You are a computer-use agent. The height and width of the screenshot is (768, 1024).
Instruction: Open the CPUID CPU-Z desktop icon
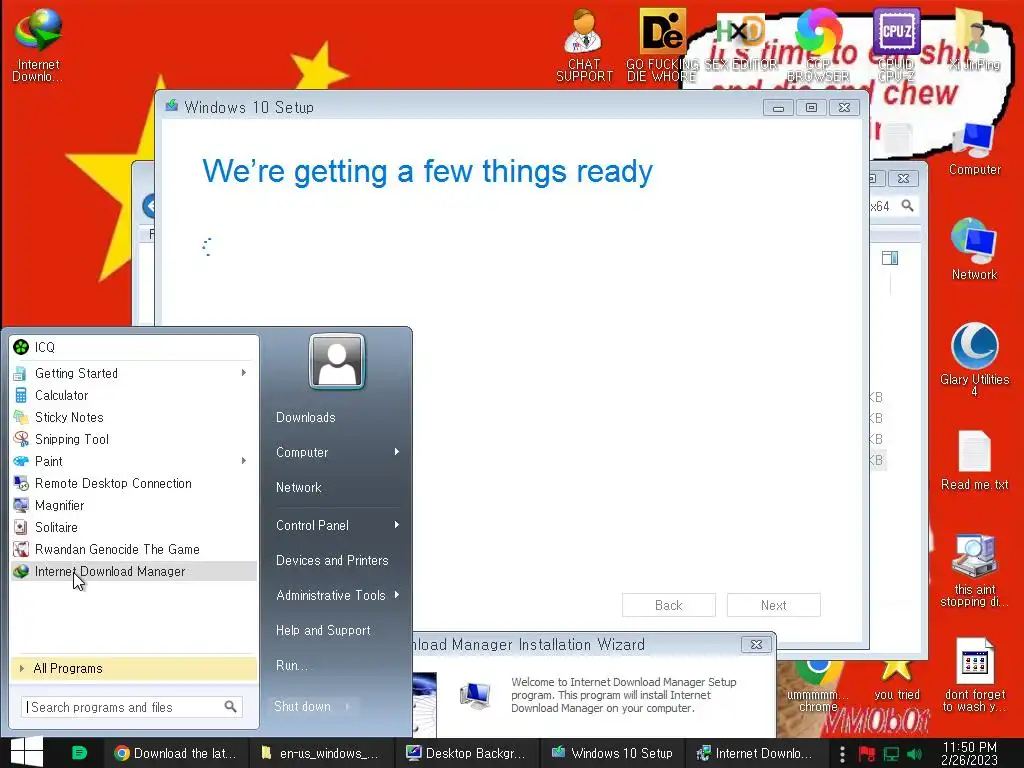896,46
